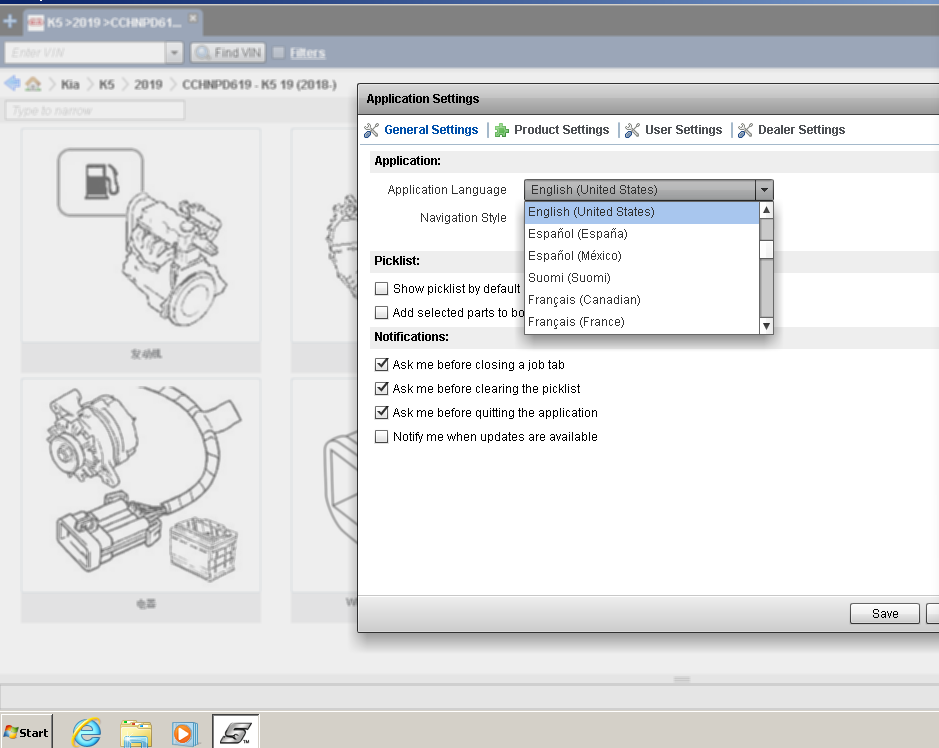Image resolution: width=939 pixels, height=748 pixels.
Task: Switch to parts catalog app in taskbar
Action: (x=235, y=732)
